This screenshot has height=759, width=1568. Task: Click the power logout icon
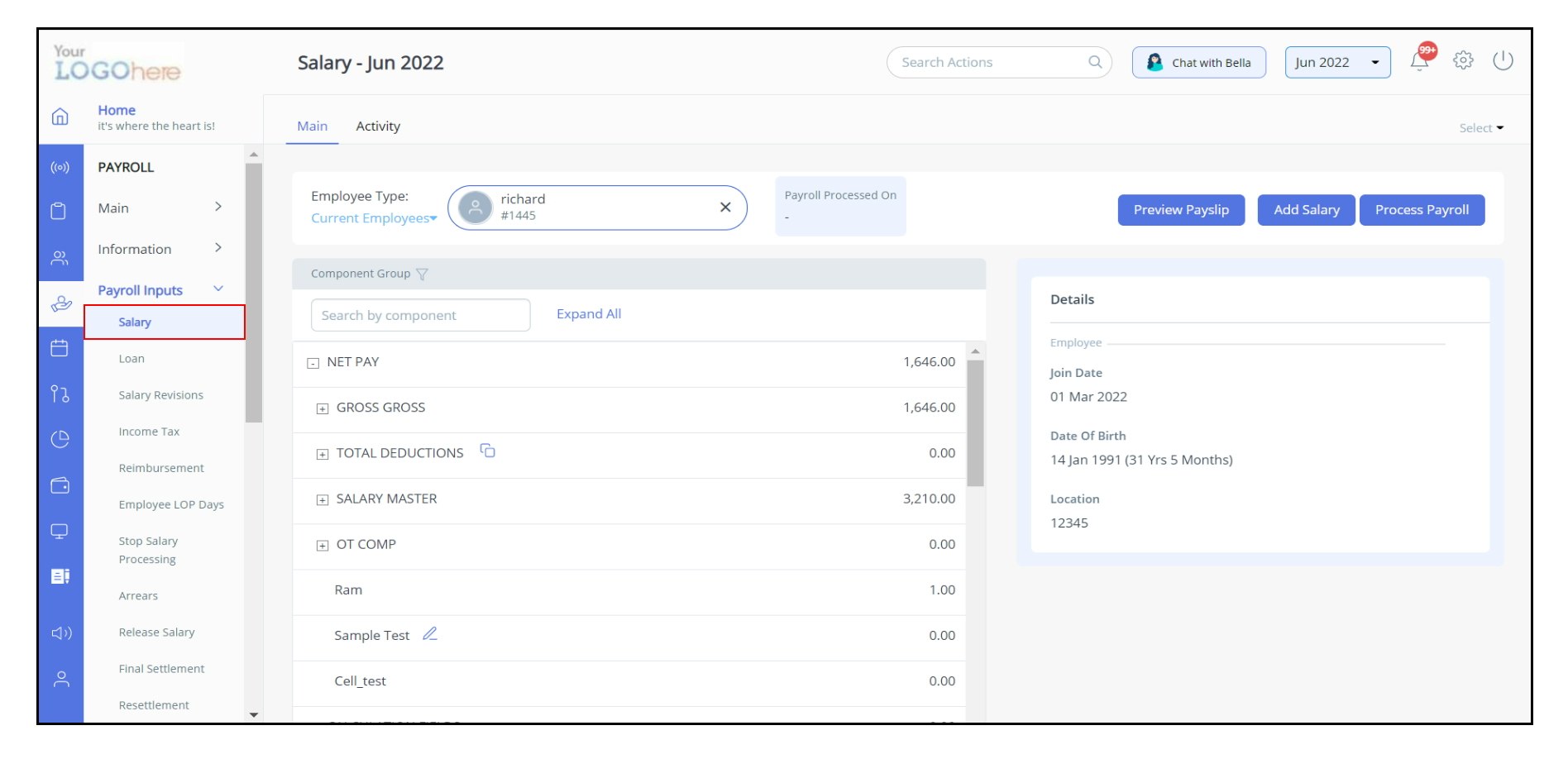pyautogui.click(x=1503, y=60)
